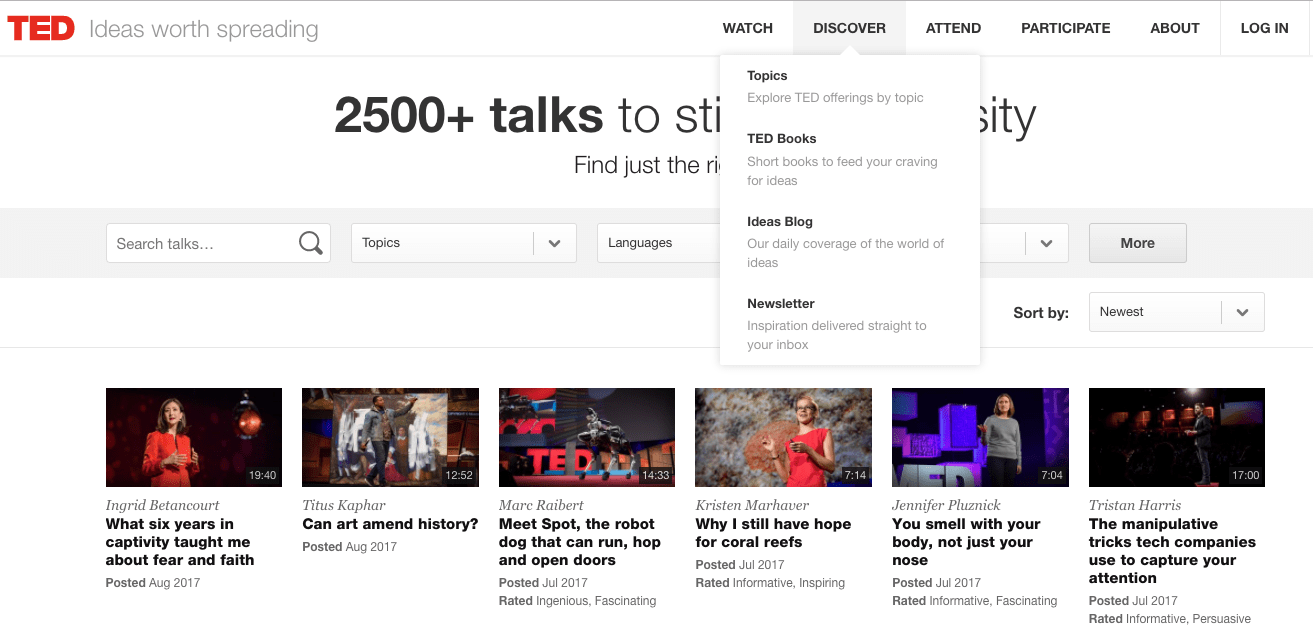Image resolution: width=1313 pixels, height=634 pixels.
Task: Click the speaker name Jennifer Pluznick
Action: (x=946, y=505)
